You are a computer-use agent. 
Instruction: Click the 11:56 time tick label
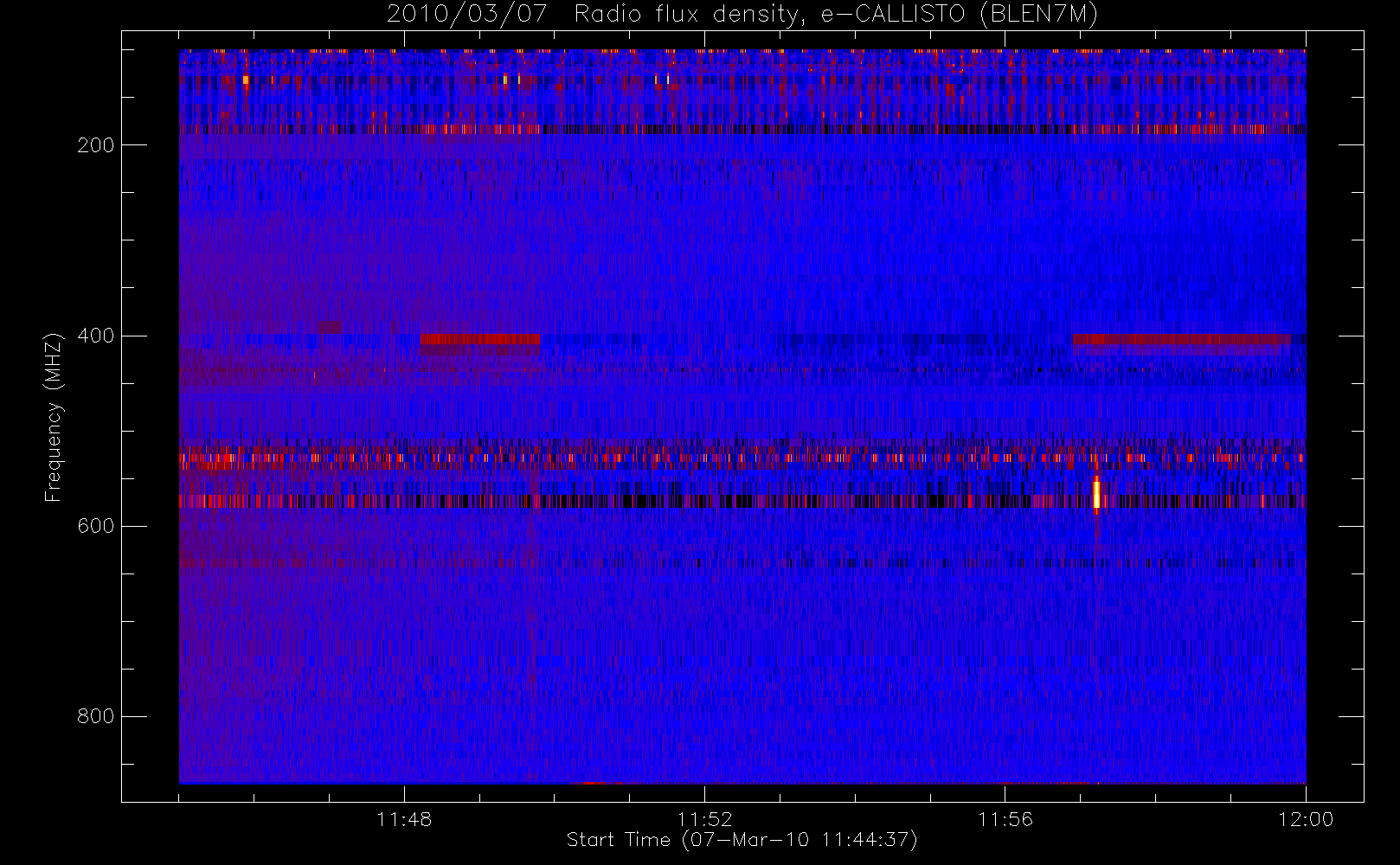(1005, 819)
